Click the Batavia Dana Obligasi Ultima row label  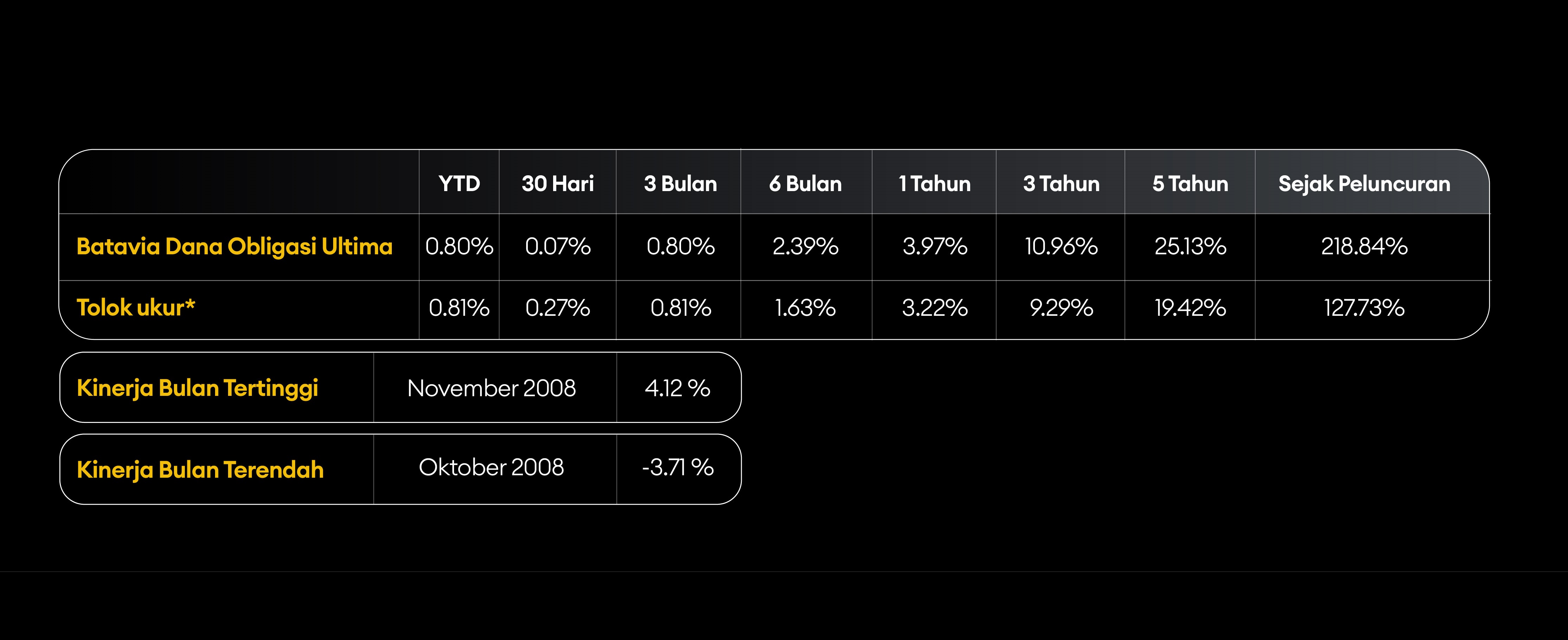point(234,246)
